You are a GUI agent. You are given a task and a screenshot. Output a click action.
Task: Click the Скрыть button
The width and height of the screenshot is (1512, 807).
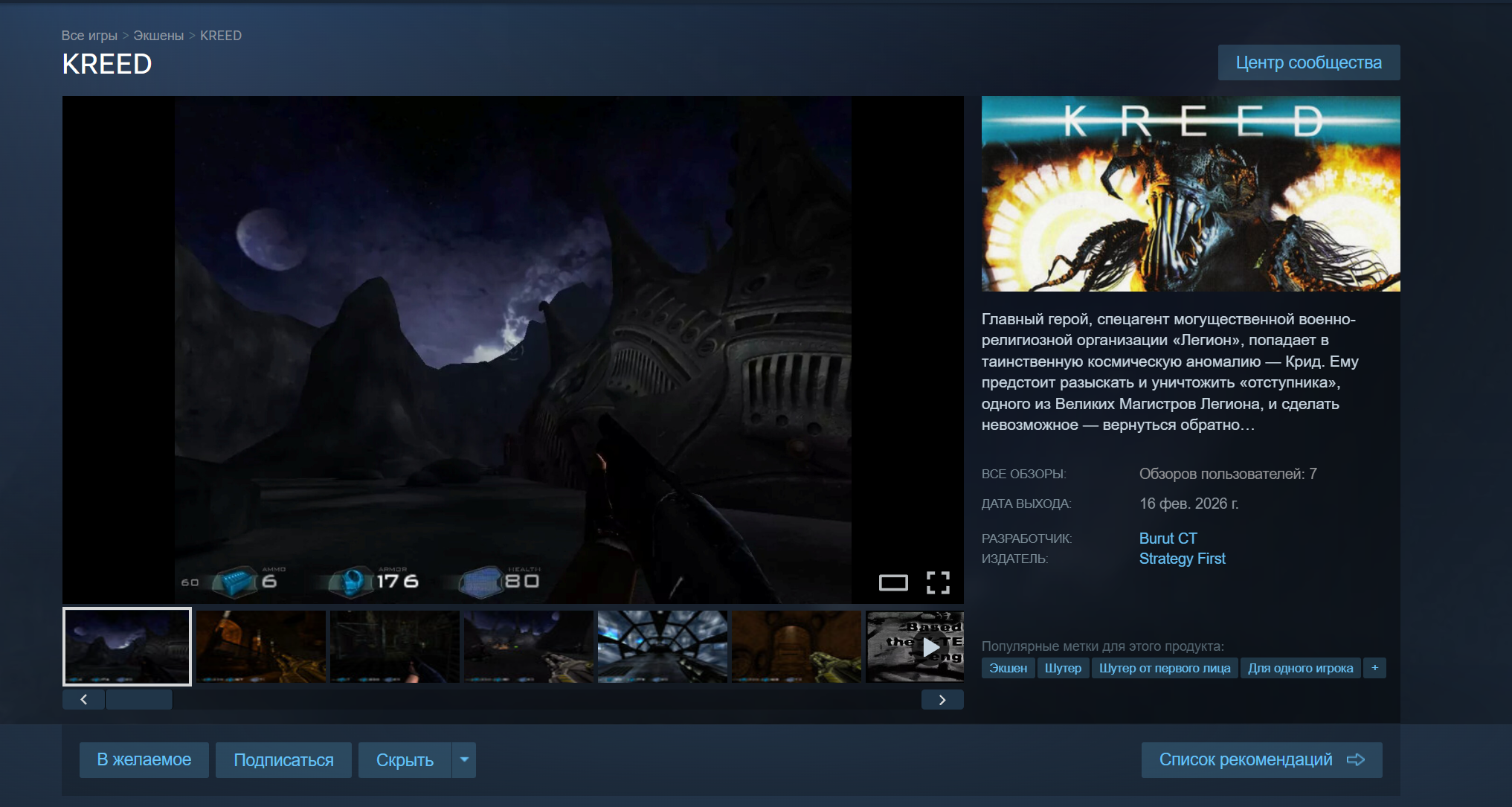coord(405,759)
